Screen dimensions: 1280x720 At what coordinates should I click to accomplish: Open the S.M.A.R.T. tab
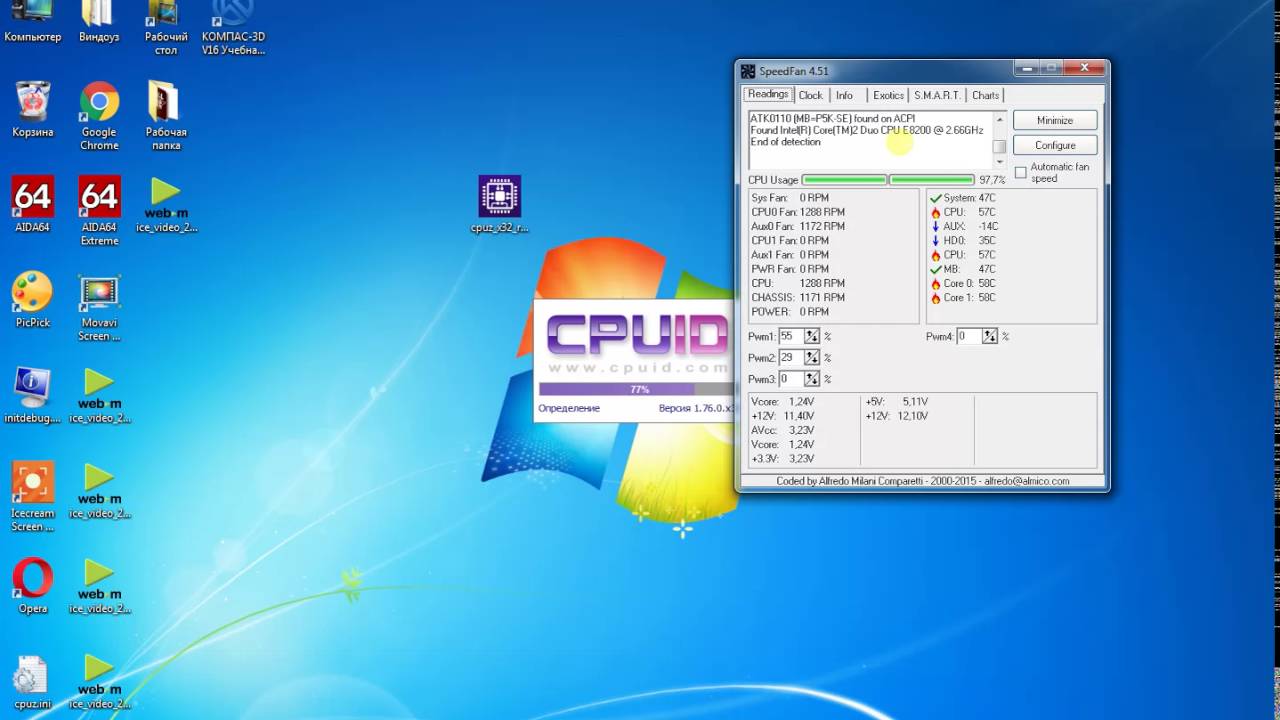click(937, 95)
